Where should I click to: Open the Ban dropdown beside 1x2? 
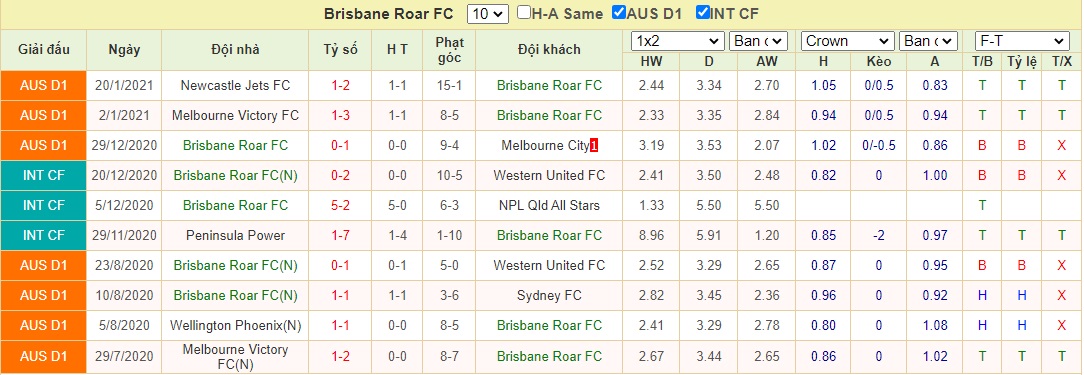pos(758,42)
